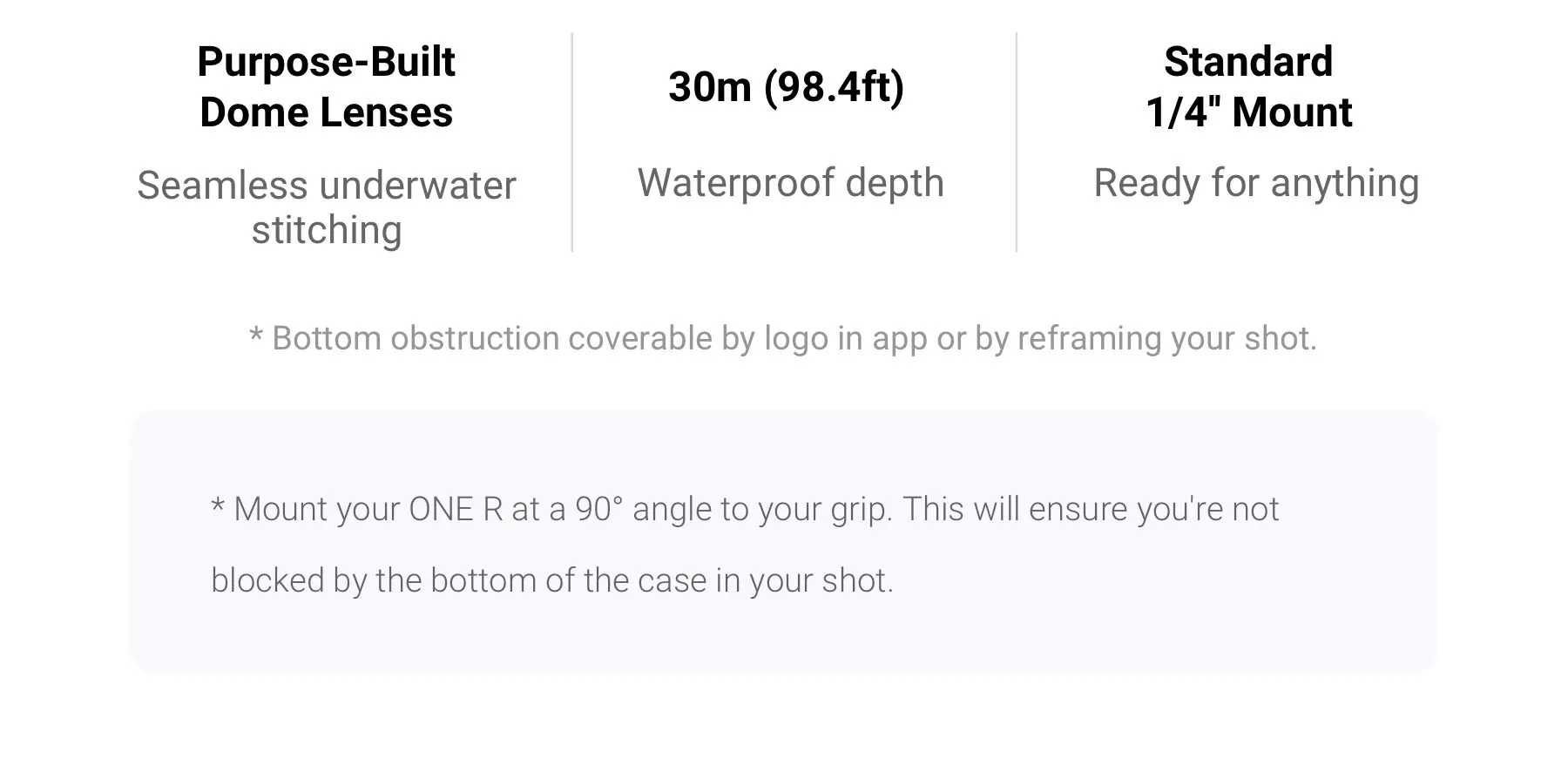Click the divider between 30m and Standard Mount
This screenshot has height=759, width=1568.
click(x=1016, y=142)
